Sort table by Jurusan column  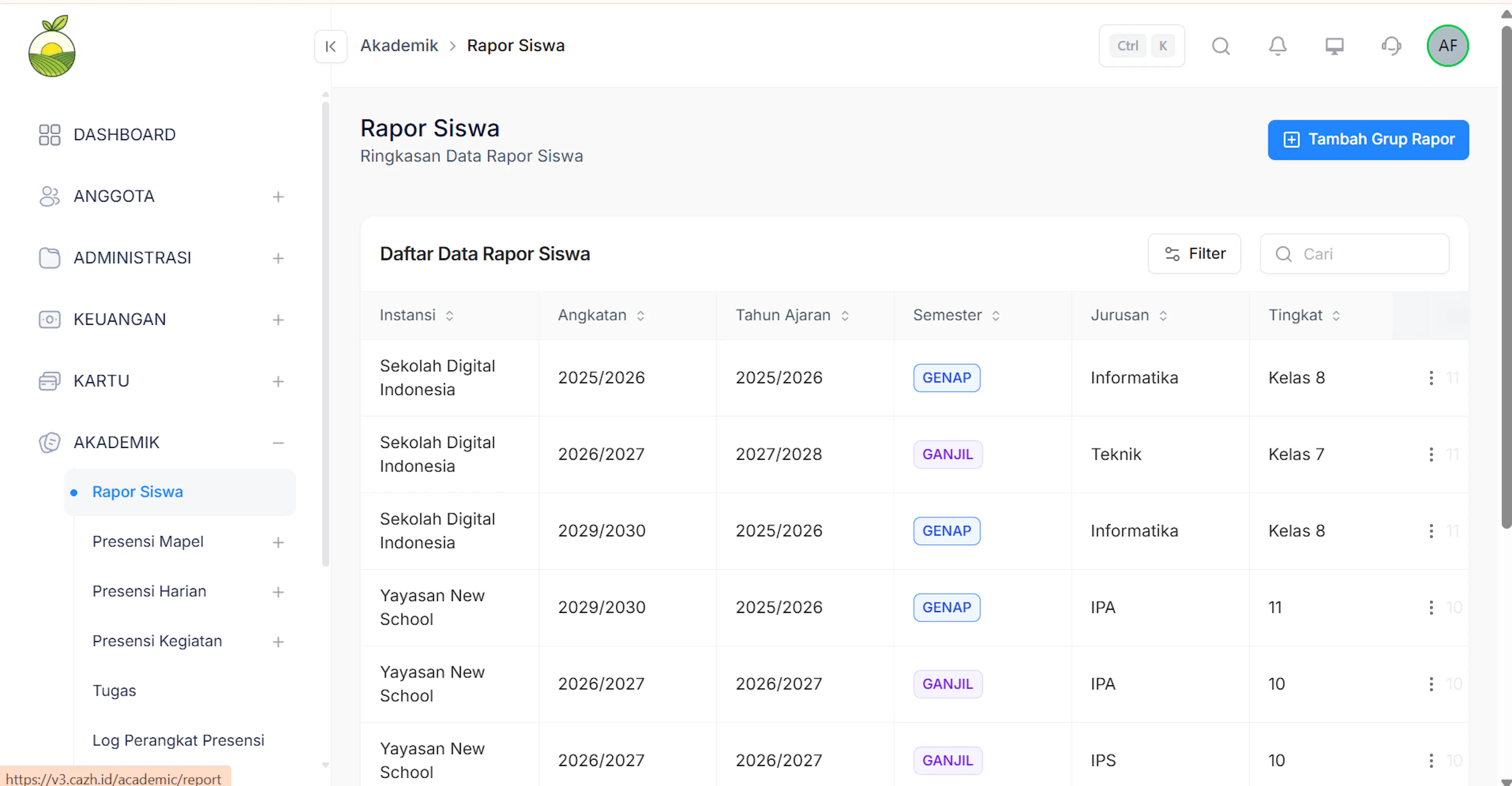pos(1164,316)
